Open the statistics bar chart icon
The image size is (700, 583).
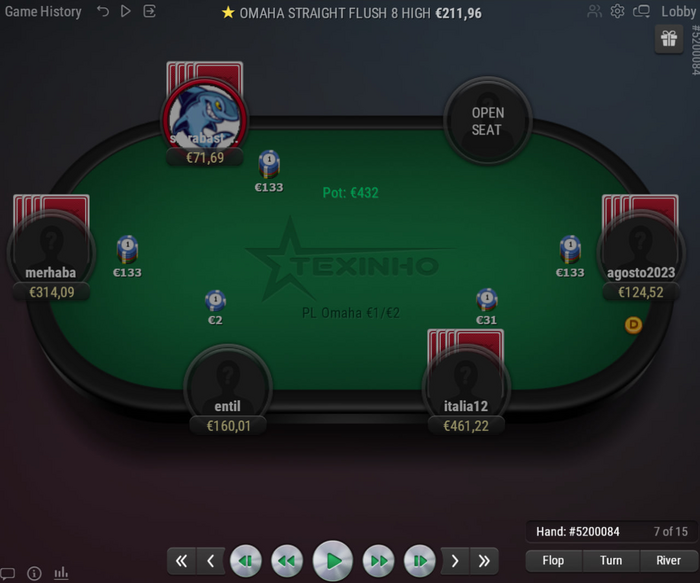(x=61, y=573)
